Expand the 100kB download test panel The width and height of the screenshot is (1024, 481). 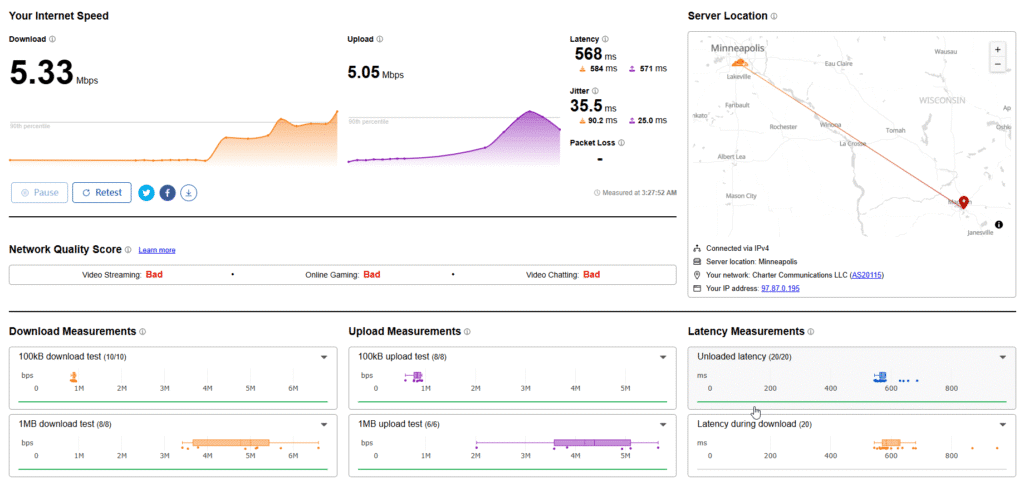(x=324, y=357)
